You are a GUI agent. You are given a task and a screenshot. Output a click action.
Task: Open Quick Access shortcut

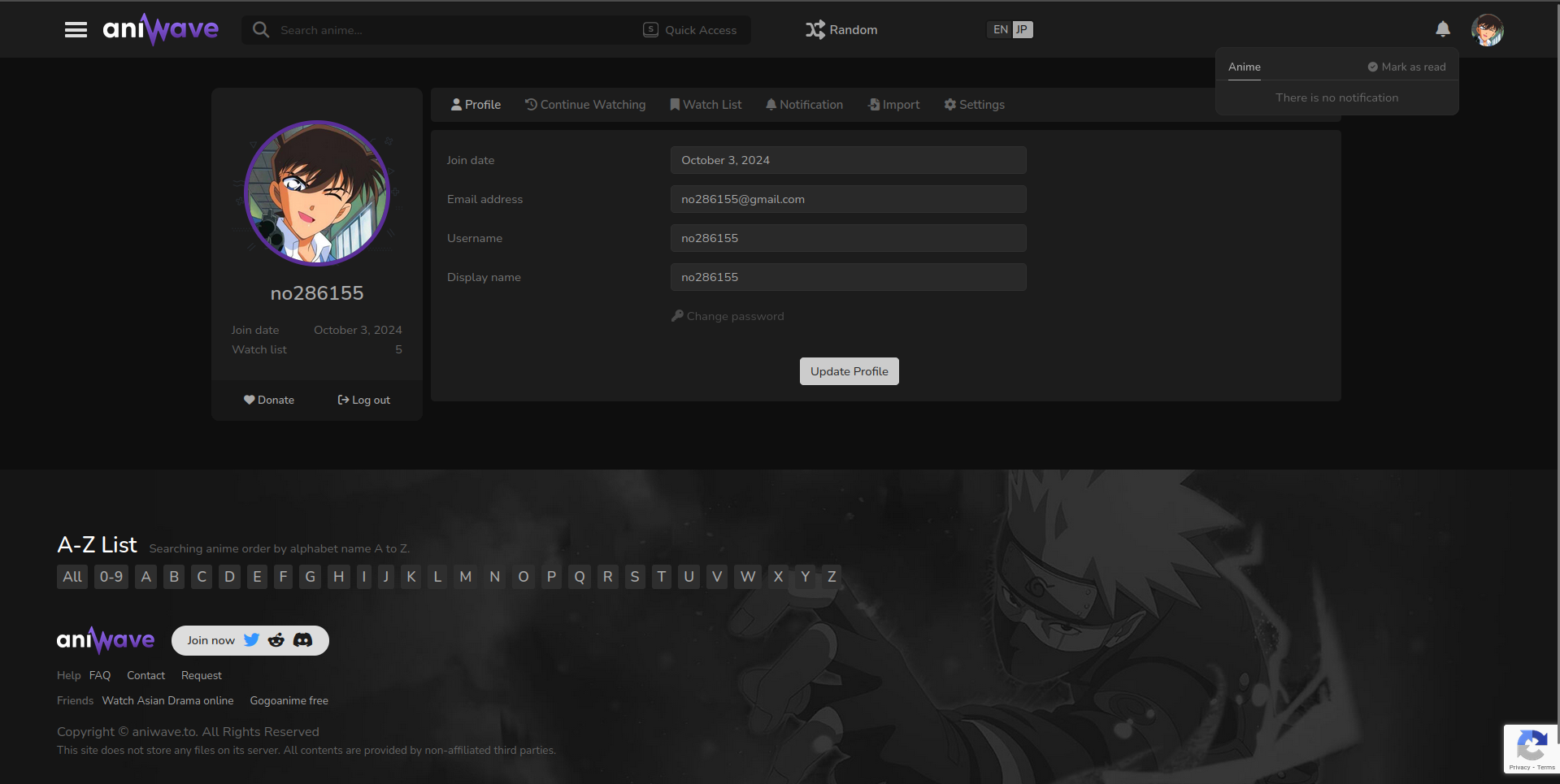(690, 30)
